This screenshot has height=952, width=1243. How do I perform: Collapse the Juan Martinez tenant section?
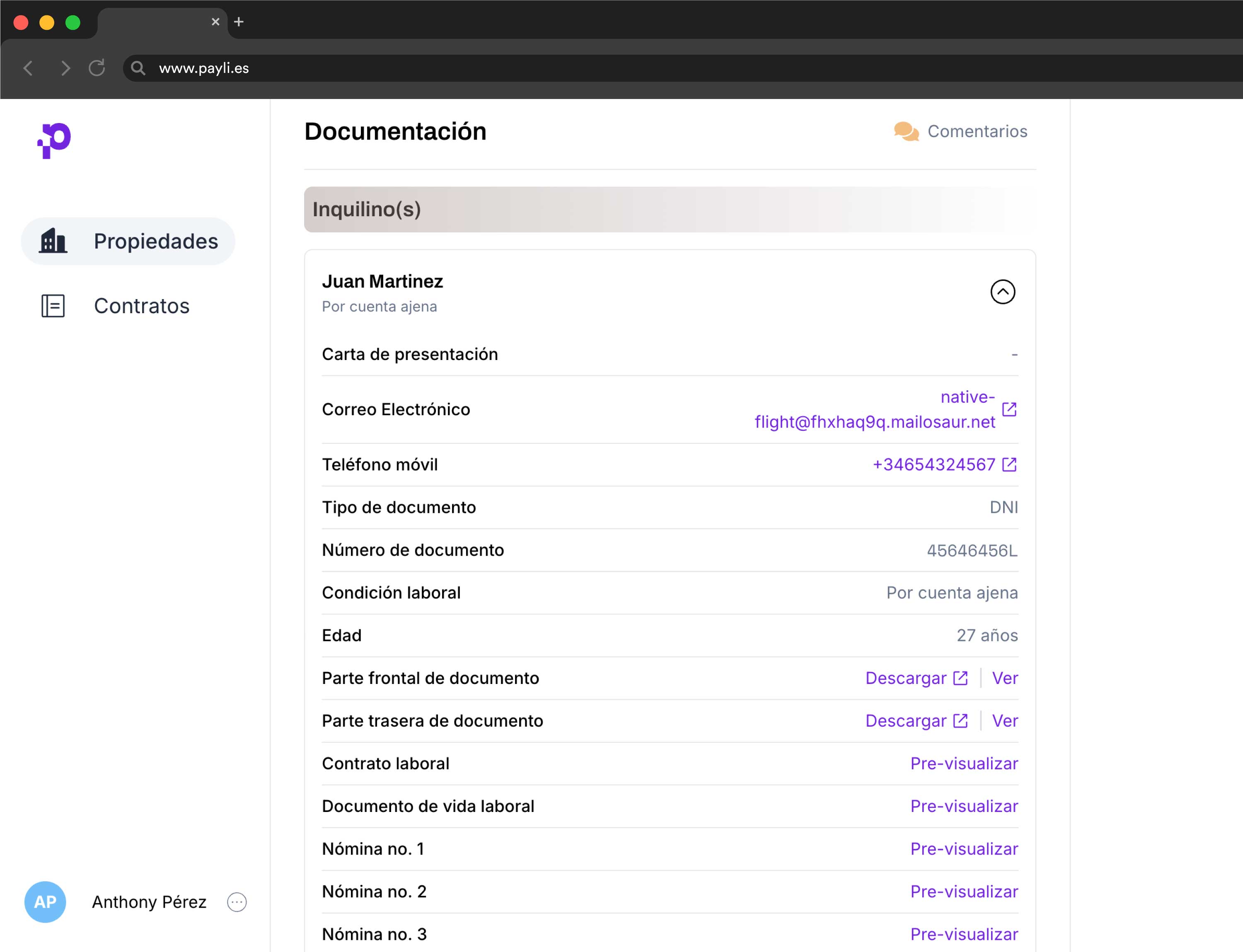1002,292
